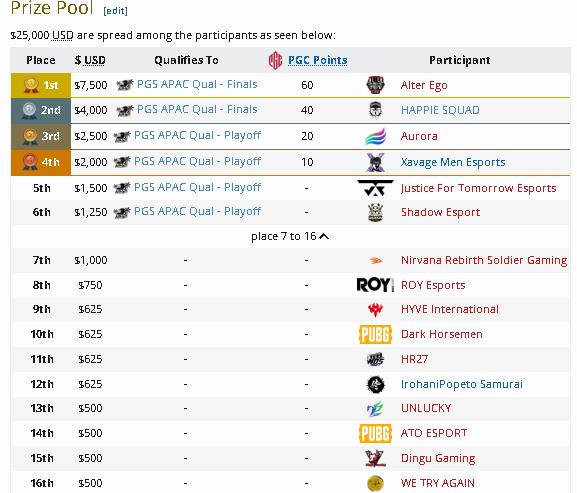The height and width of the screenshot is (493, 577).
Task: Click the Alter Ego team logo
Action: click(375, 85)
